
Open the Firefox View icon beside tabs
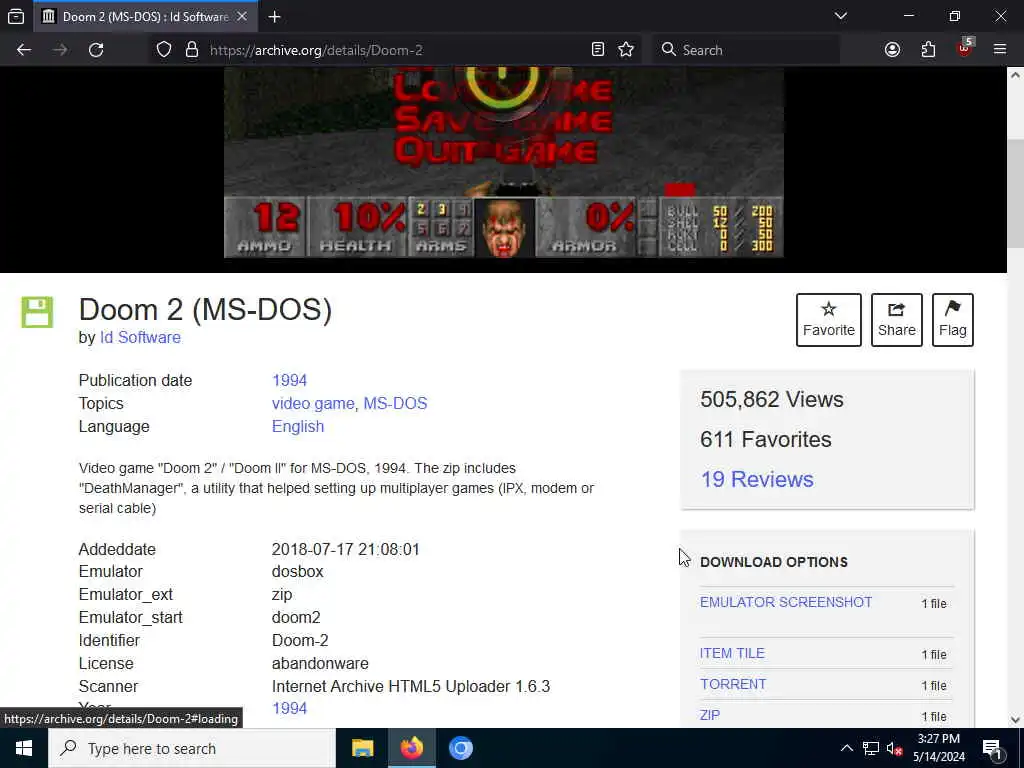point(16,16)
